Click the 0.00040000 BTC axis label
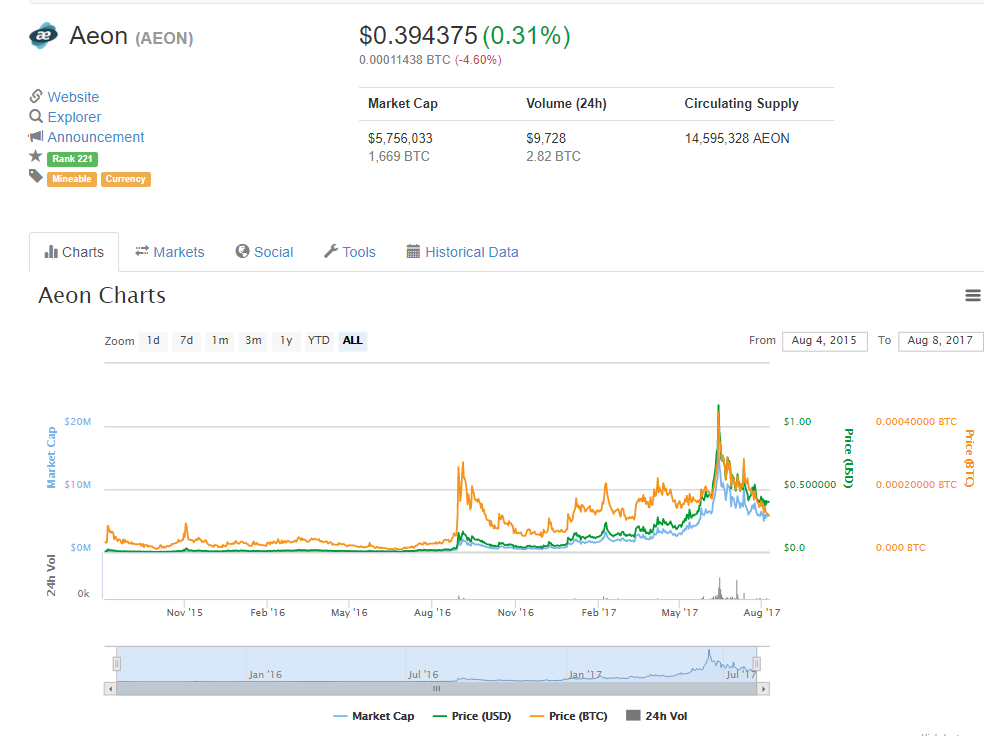Image resolution: width=984 pixels, height=736 pixels. pyautogui.click(x=916, y=422)
